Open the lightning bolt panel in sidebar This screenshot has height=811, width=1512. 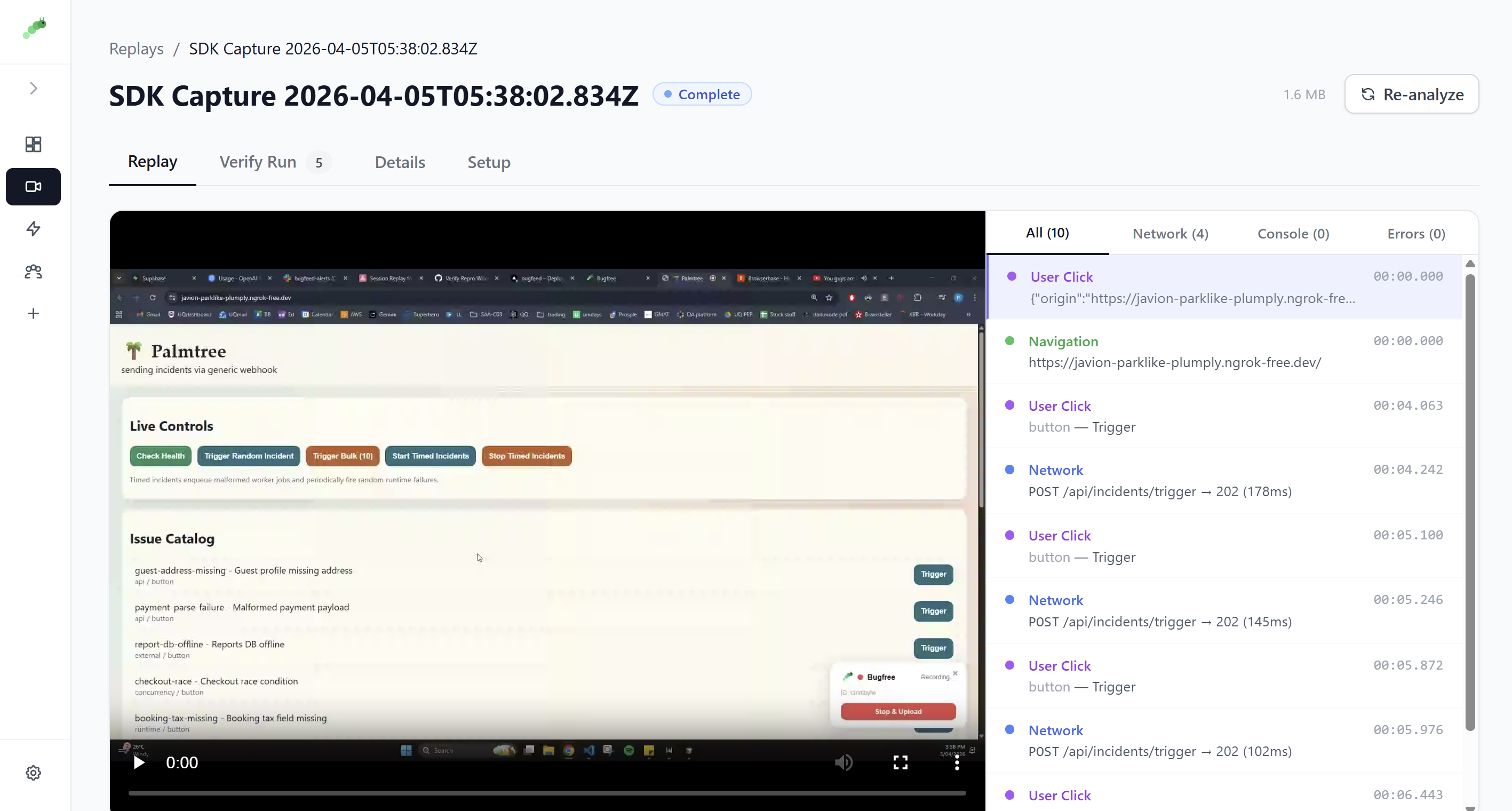[33, 229]
